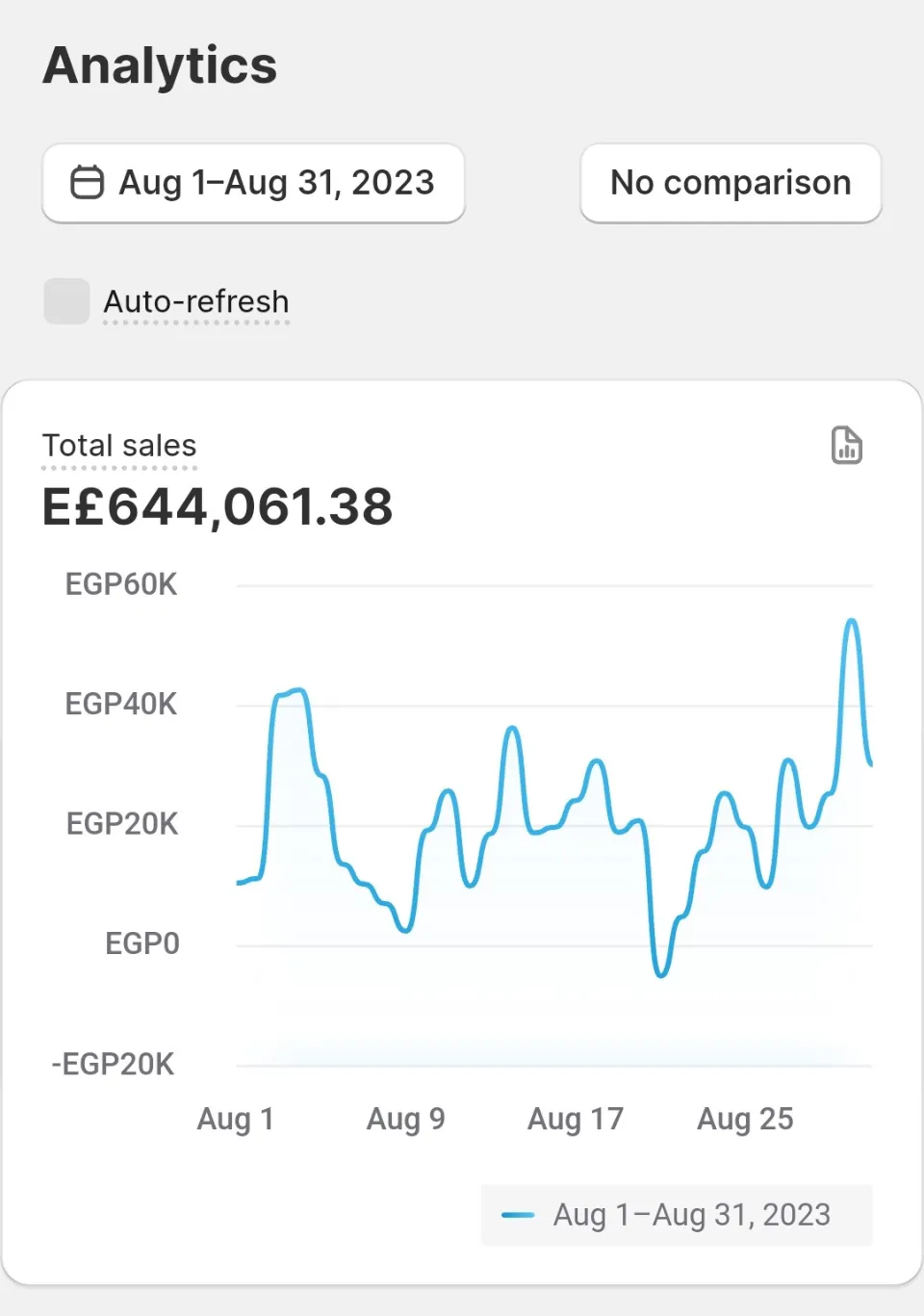This screenshot has height=1316, width=924.
Task: Click the Aug 17 x-axis label
Action: coord(576,1119)
